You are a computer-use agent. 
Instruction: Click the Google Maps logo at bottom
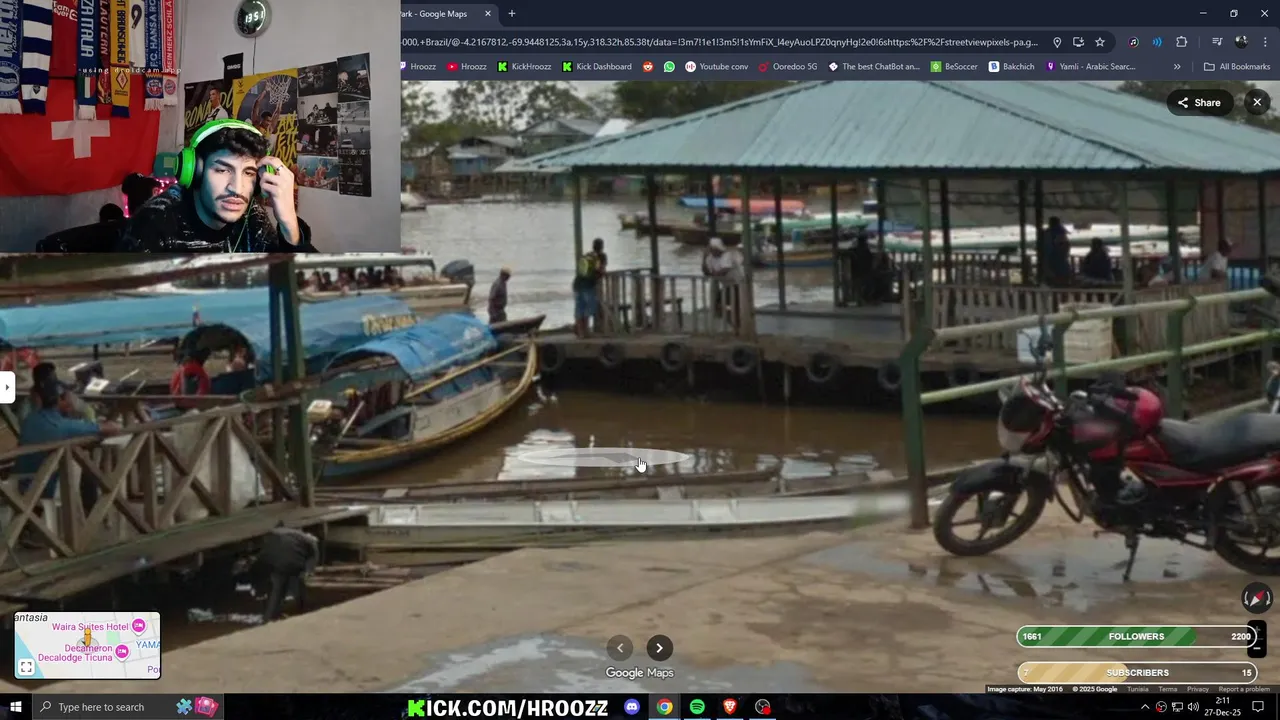(x=639, y=673)
